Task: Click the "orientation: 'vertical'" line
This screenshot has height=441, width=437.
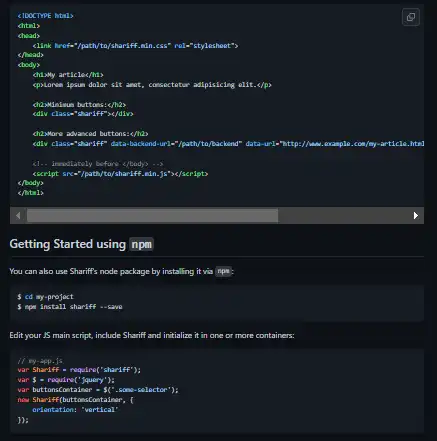Action: 75,410
